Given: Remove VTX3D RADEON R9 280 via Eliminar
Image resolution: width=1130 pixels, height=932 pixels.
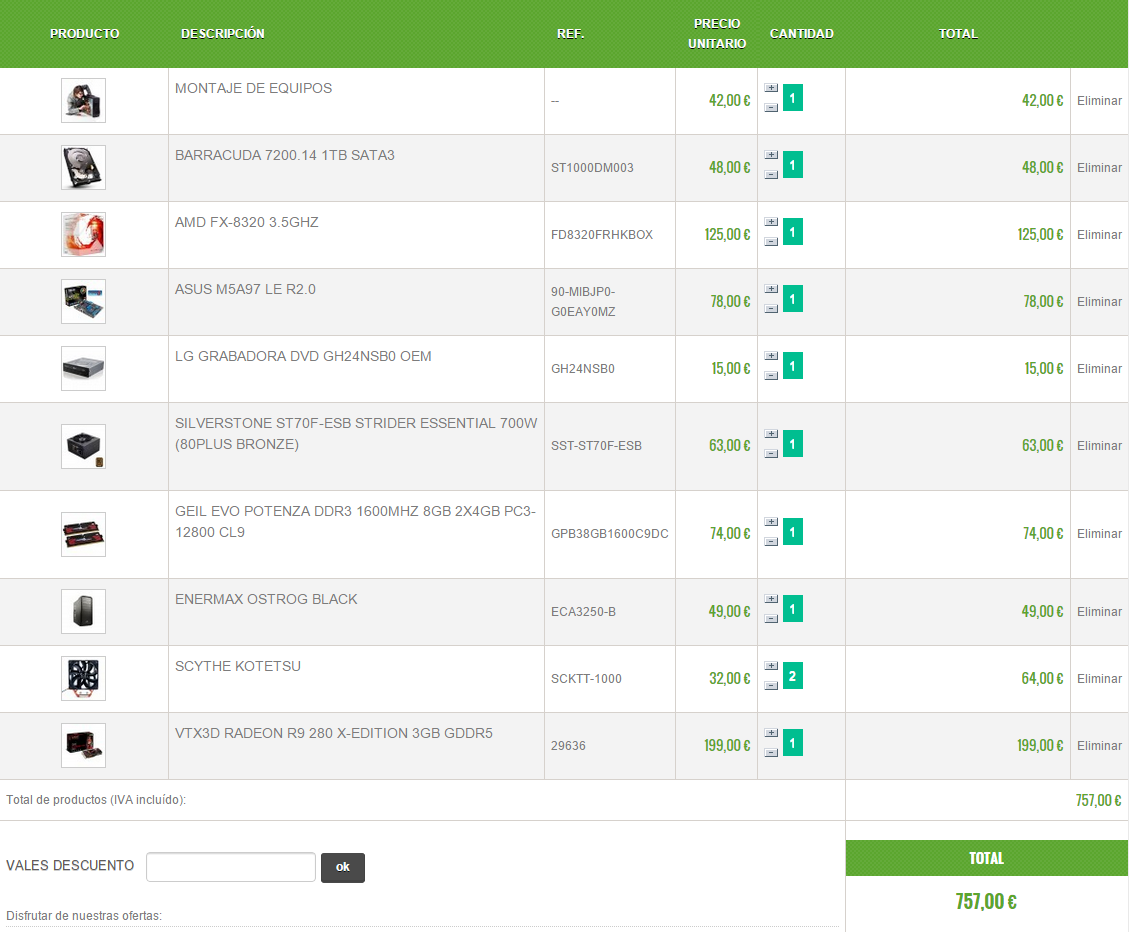Looking at the screenshot, I should tap(1099, 746).
